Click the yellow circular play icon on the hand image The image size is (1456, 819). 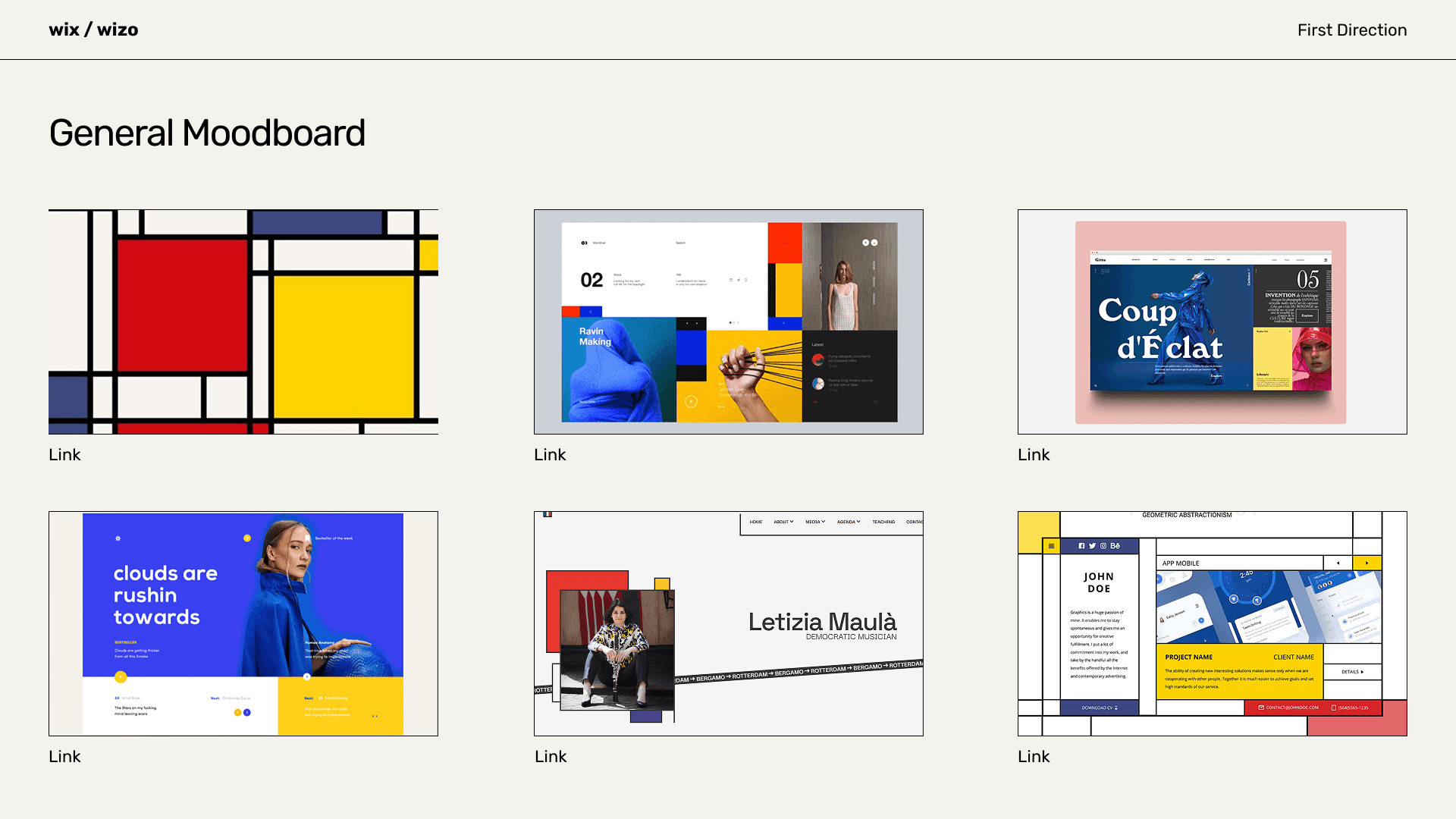(691, 402)
